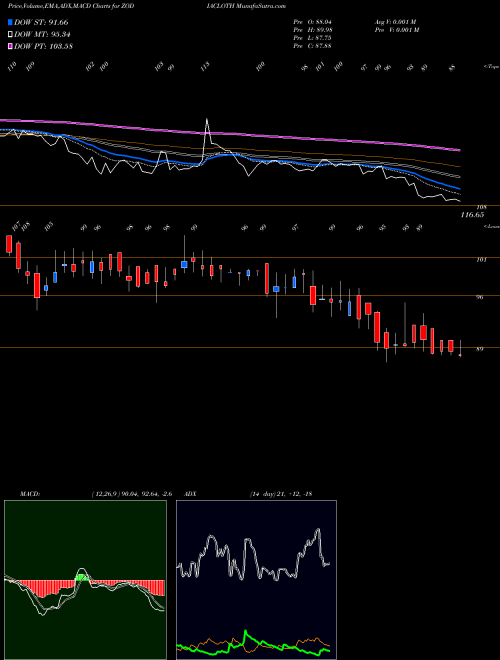Select the 'Pre O: 88.04' open value
This screenshot has width=500, height=660.
313,22
